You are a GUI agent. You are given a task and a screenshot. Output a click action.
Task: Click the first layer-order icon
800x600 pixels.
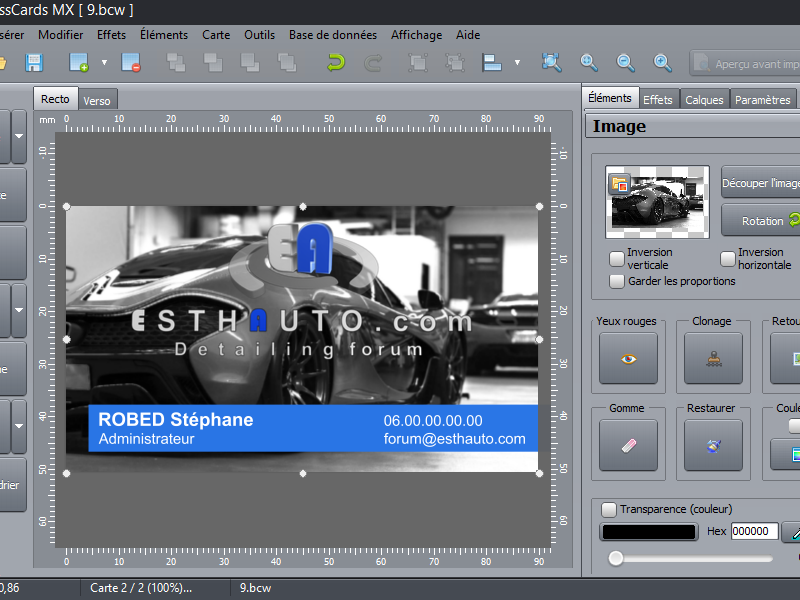(x=176, y=63)
